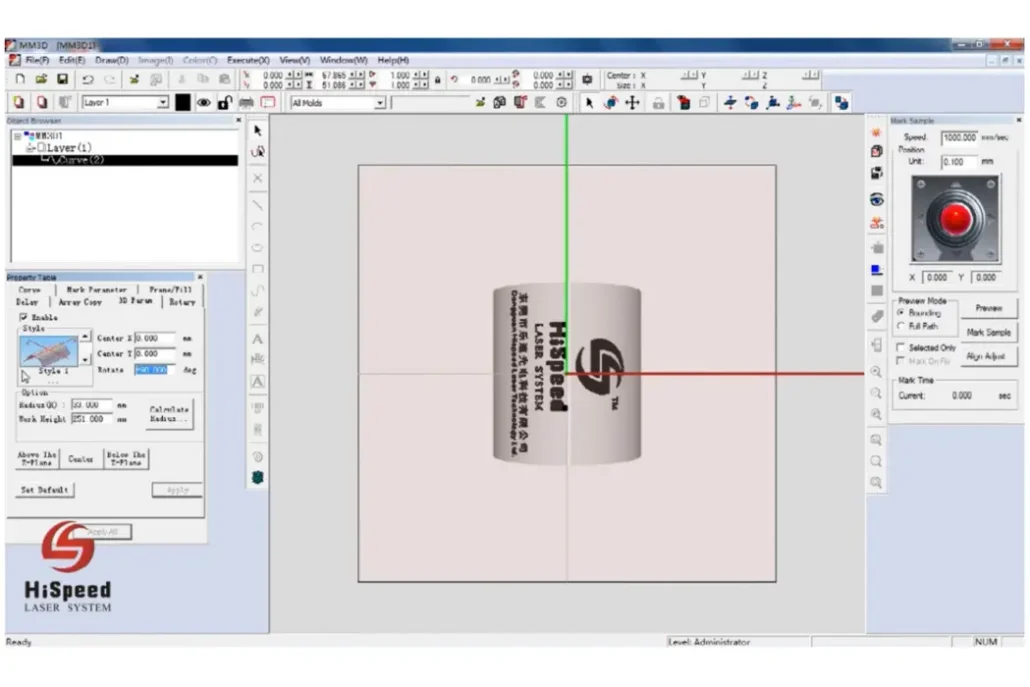Click the black layer color swatch
Image resolution: width=1030 pixels, height=687 pixels.
(183, 102)
